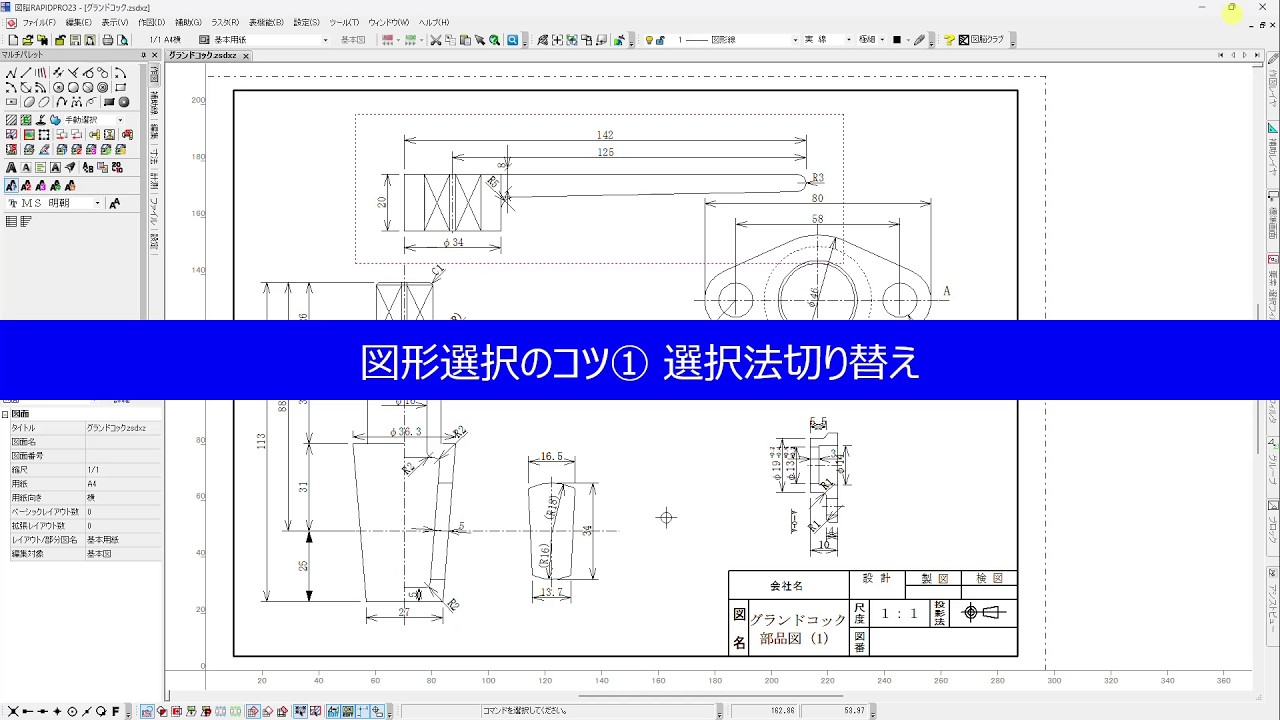
Task: Open the 設定(S) menu
Action: (x=307, y=22)
